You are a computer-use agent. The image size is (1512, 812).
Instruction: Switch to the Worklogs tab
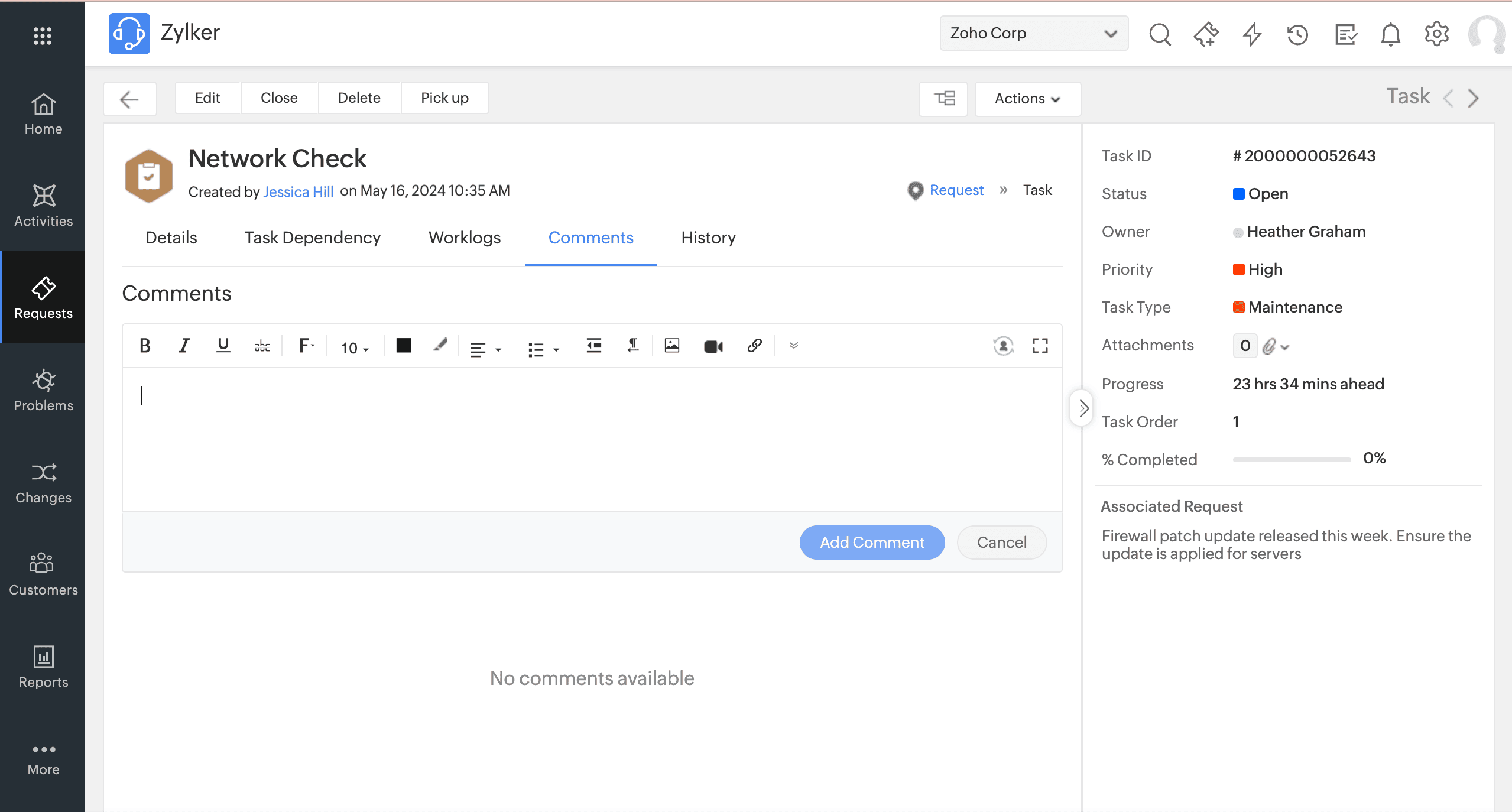[x=464, y=238]
